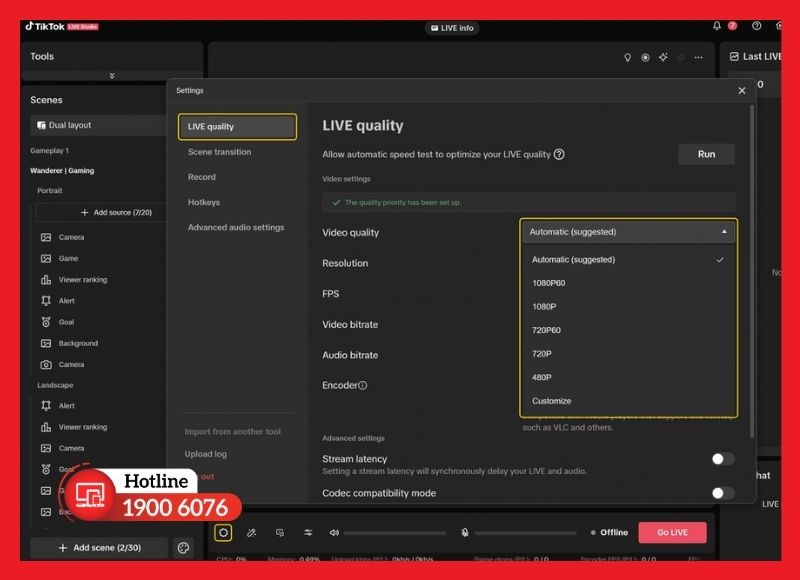Switch to the Scene transition tab
Viewport: 800px width, 580px height.
click(x=219, y=152)
